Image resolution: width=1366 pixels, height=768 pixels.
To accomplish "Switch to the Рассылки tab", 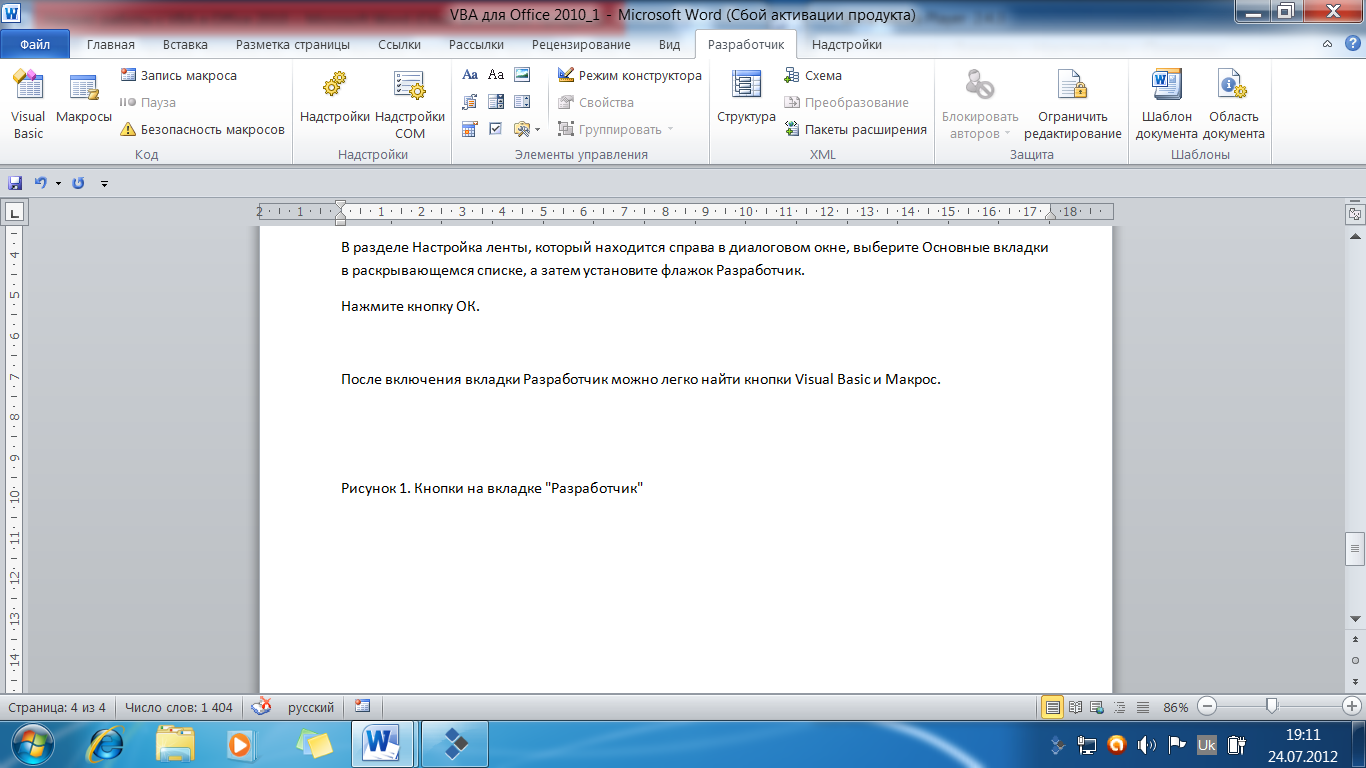I will 476,45.
